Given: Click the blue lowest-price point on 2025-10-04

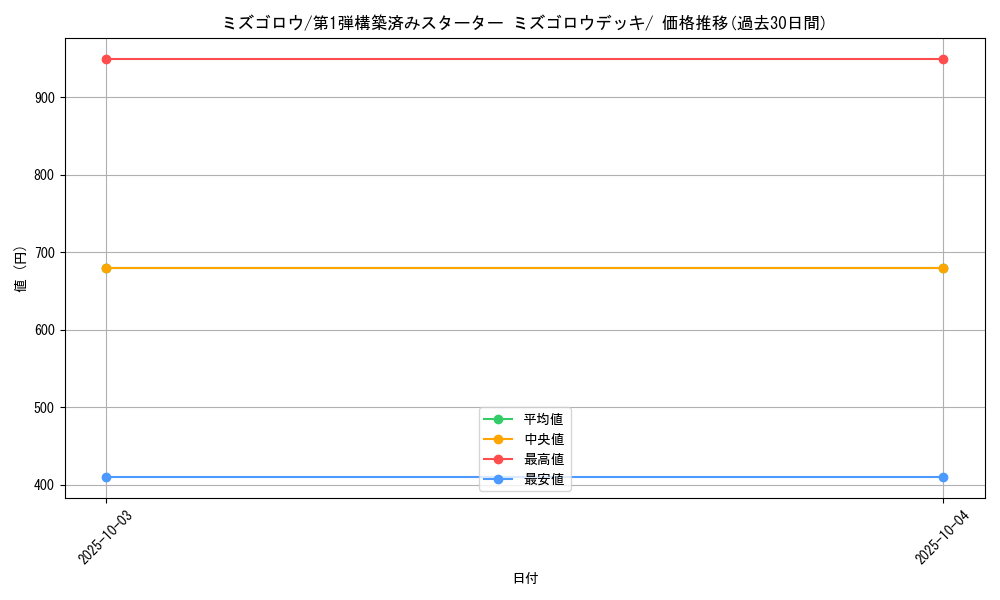Looking at the screenshot, I should click(x=943, y=477).
